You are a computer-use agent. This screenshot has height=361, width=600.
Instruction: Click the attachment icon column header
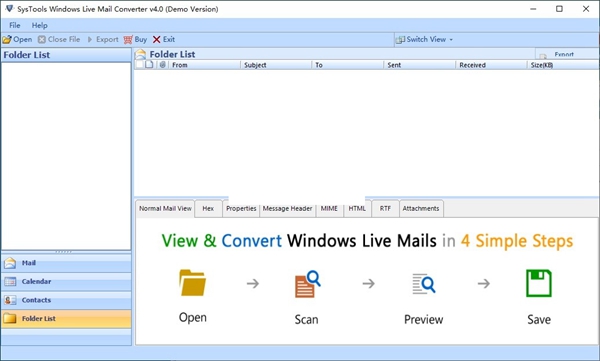163,65
